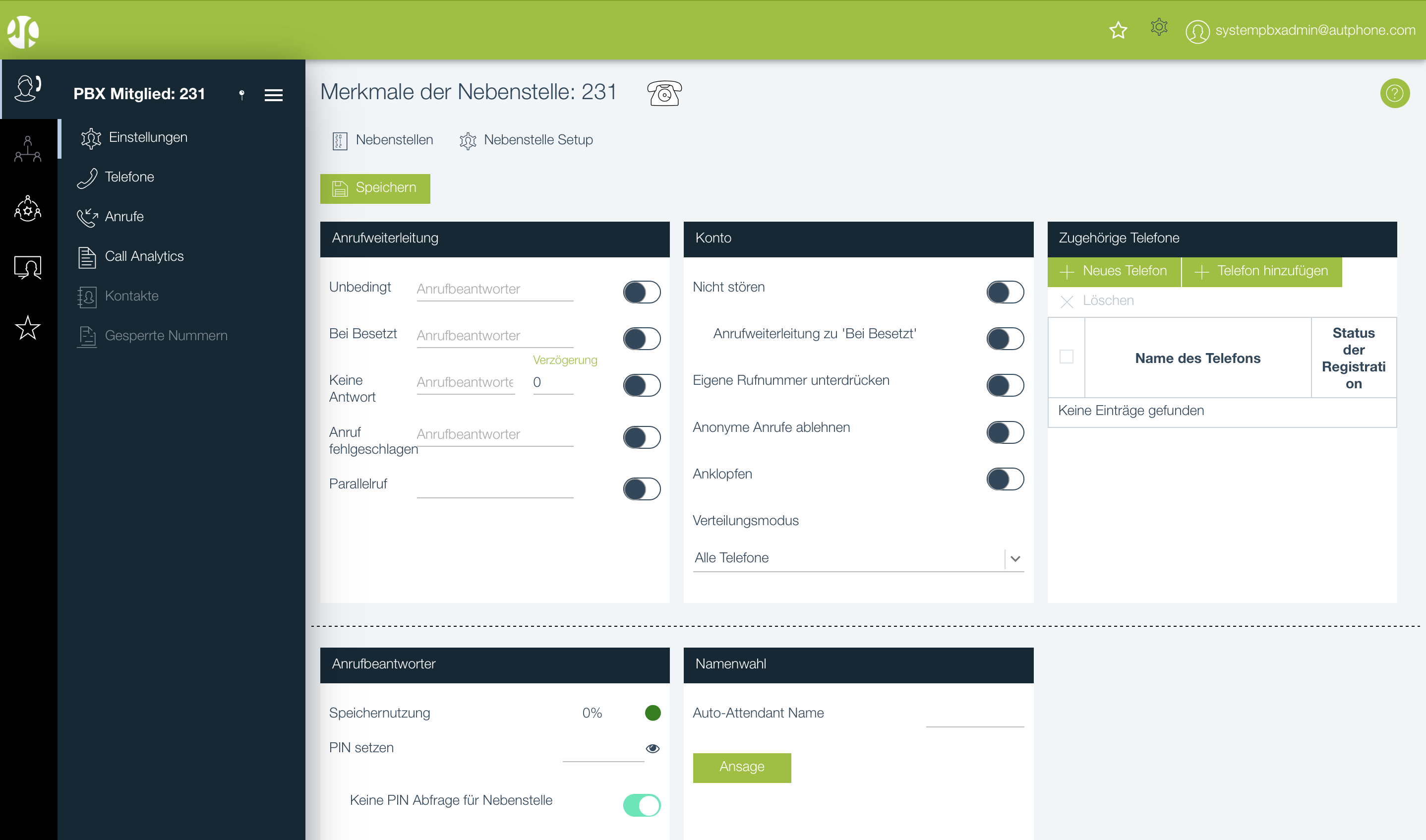Open Call Analytics in side menu
Screen dimensions: 1426x840
coord(144,256)
